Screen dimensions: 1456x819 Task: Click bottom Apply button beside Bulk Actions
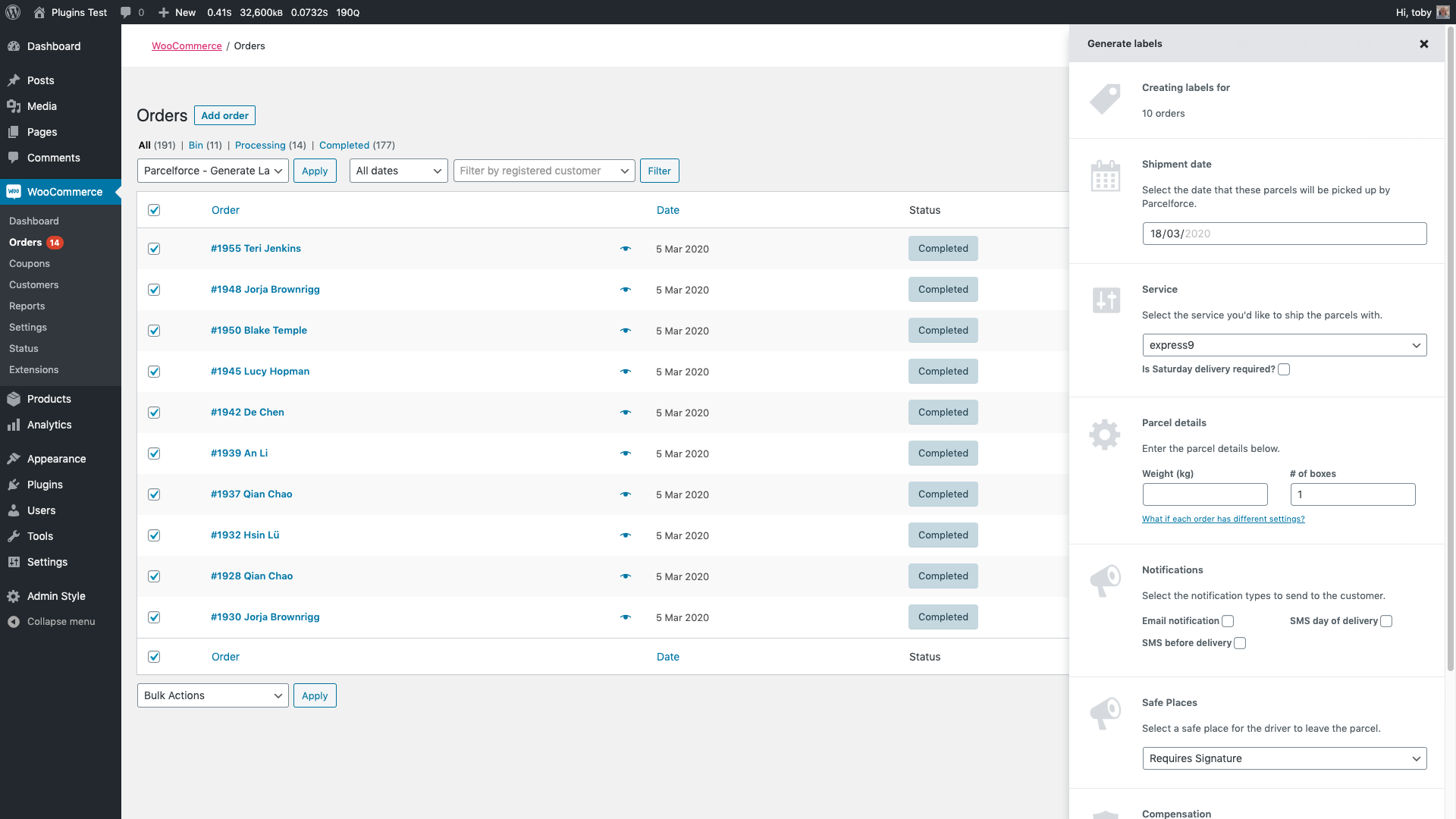tap(315, 695)
